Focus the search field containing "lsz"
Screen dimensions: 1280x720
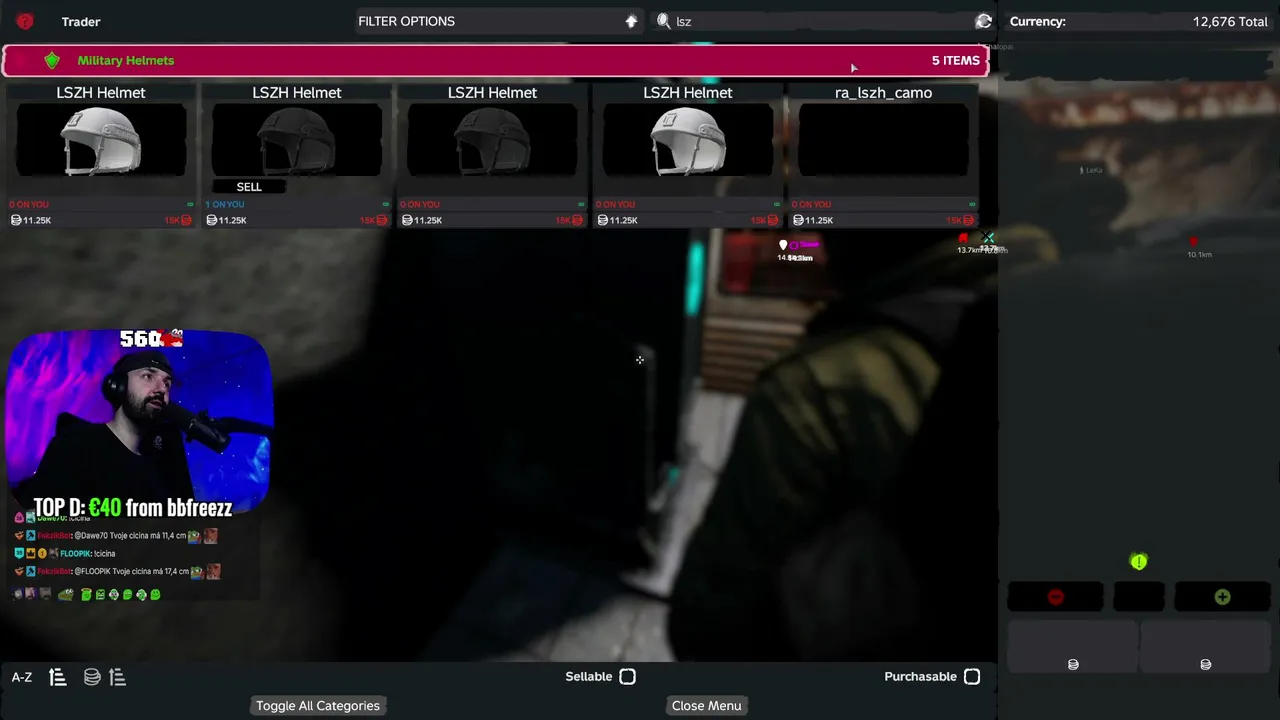823,21
